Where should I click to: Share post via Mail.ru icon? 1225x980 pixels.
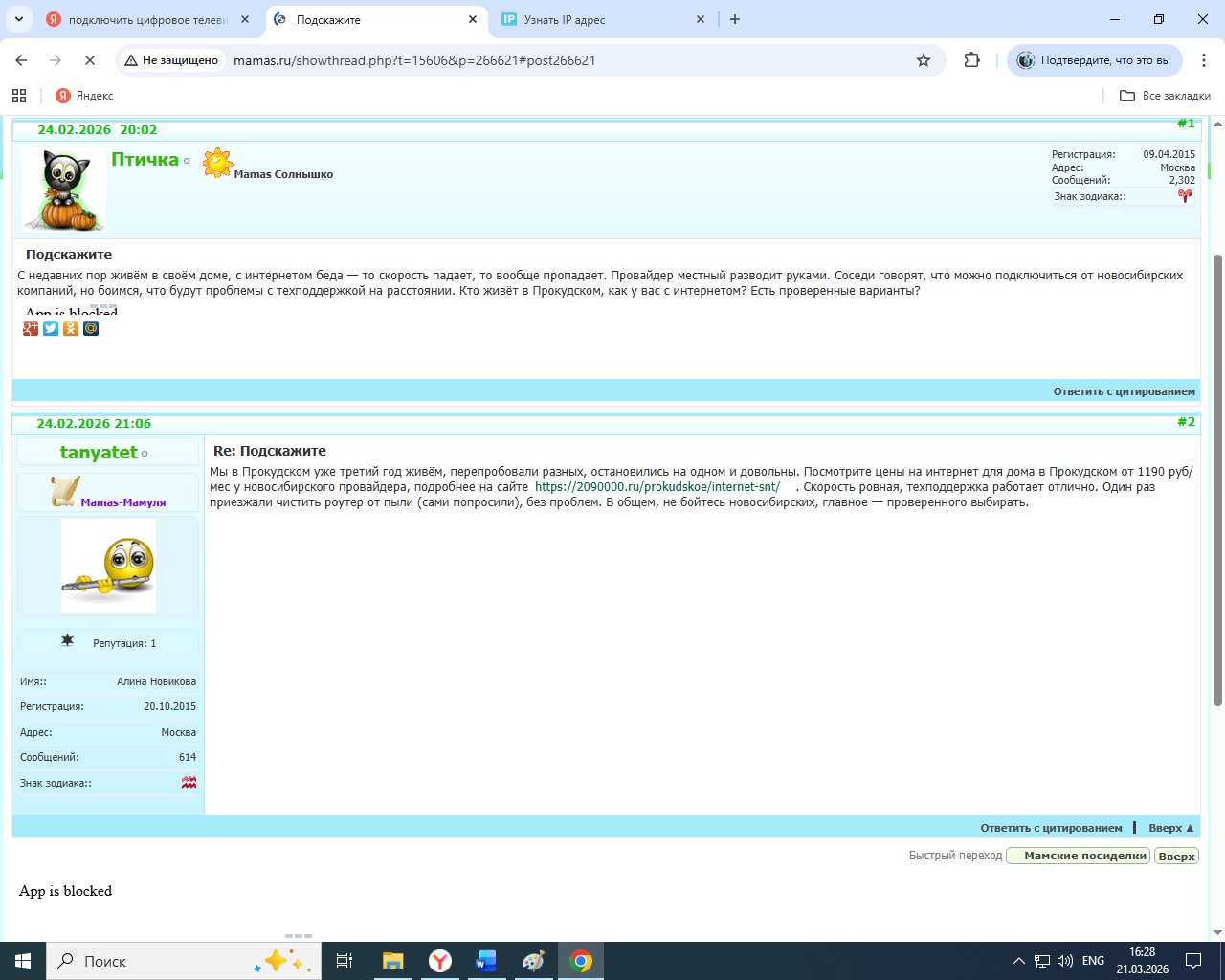(91, 328)
